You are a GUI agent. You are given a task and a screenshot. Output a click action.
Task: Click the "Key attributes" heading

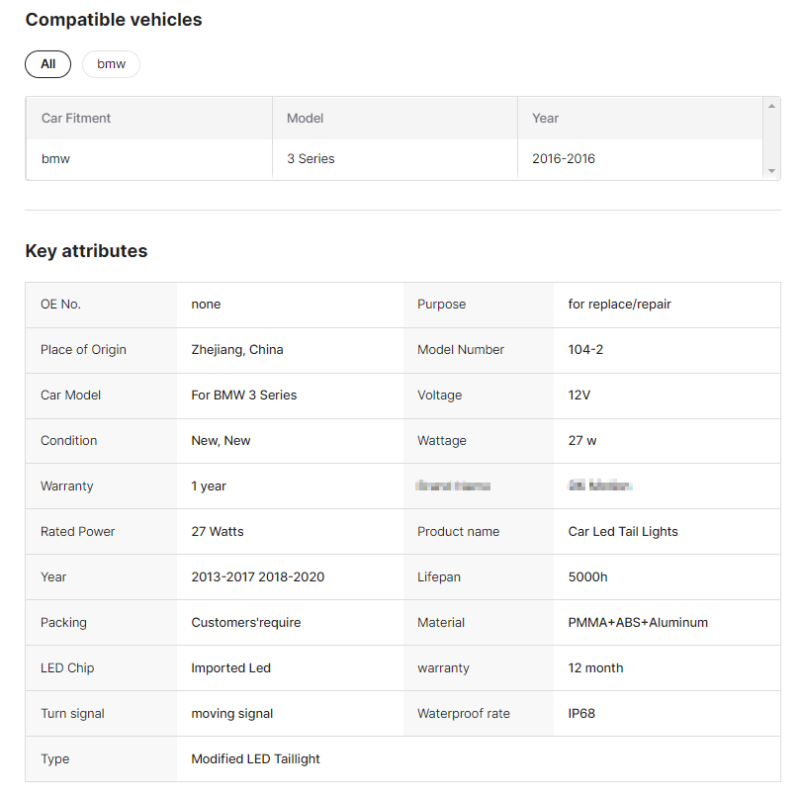pyautogui.click(x=86, y=251)
